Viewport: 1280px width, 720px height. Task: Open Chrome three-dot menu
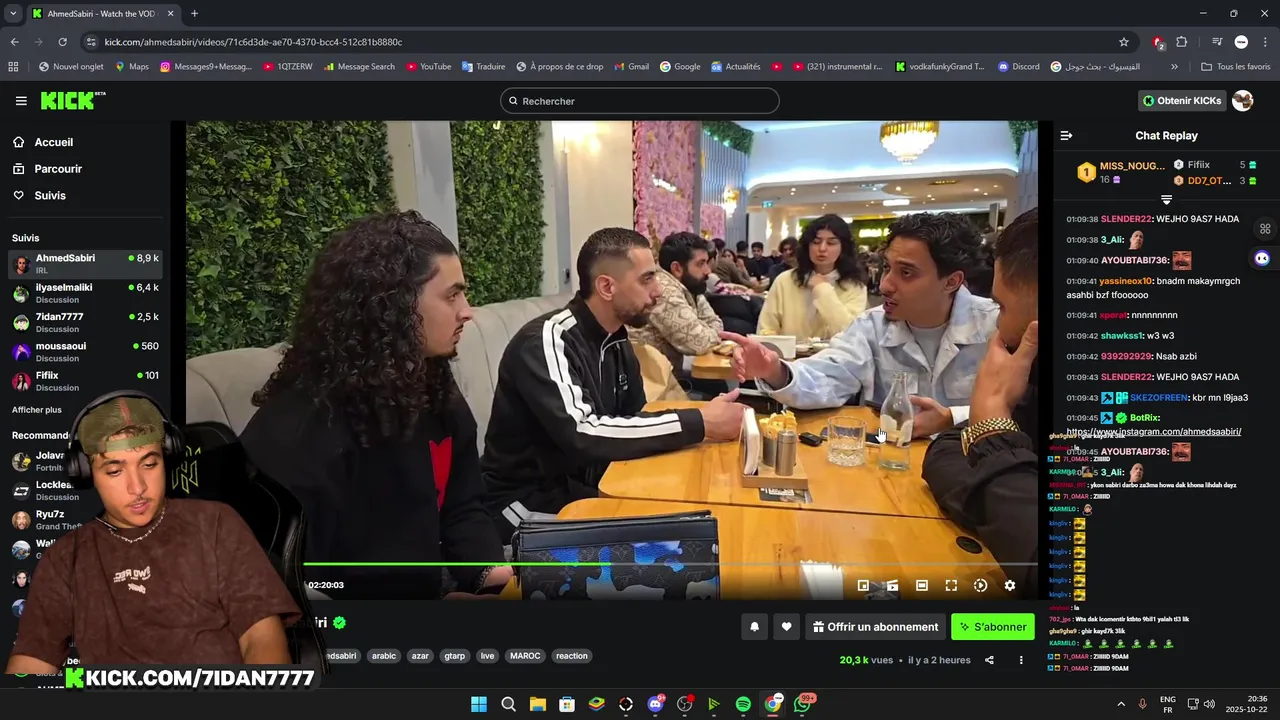tap(1265, 42)
